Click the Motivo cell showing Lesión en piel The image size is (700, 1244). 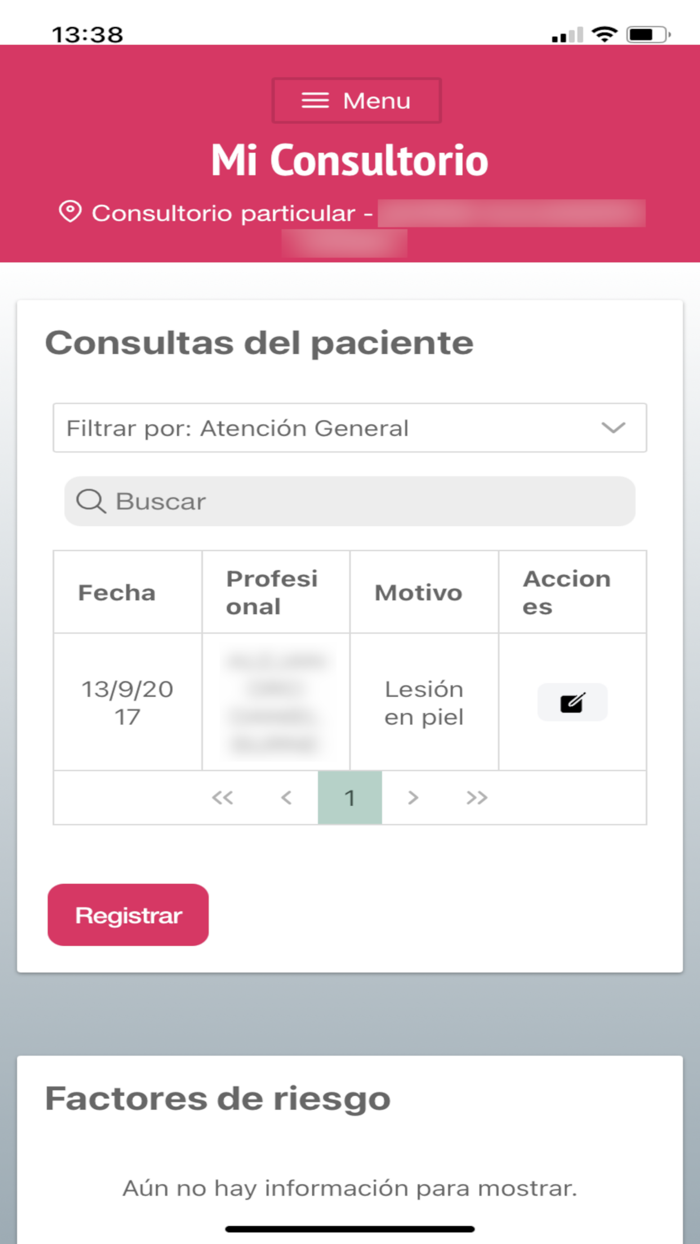423,702
